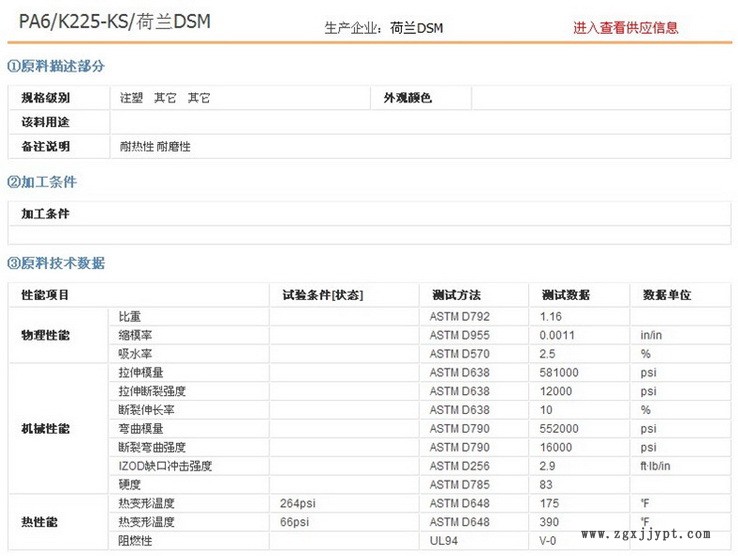The width and height of the screenshot is (738, 556).
Task: Select the 12000 tensile strength value
Action: pyautogui.click(x=556, y=391)
